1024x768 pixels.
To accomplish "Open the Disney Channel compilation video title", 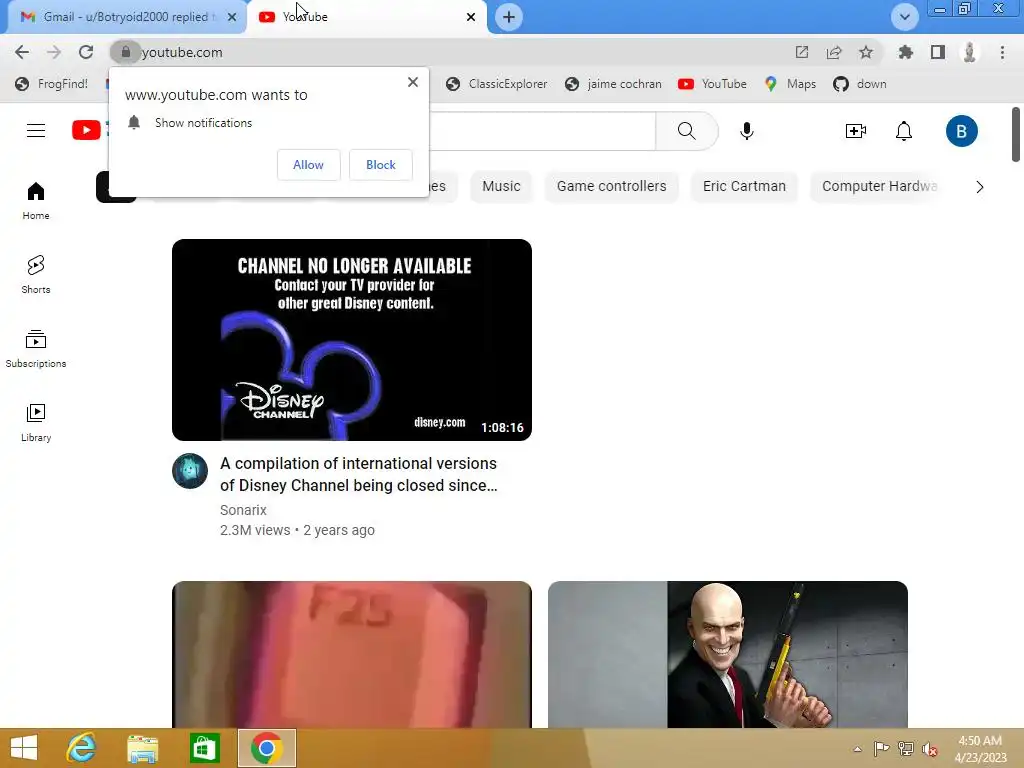I will [x=359, y=474].
